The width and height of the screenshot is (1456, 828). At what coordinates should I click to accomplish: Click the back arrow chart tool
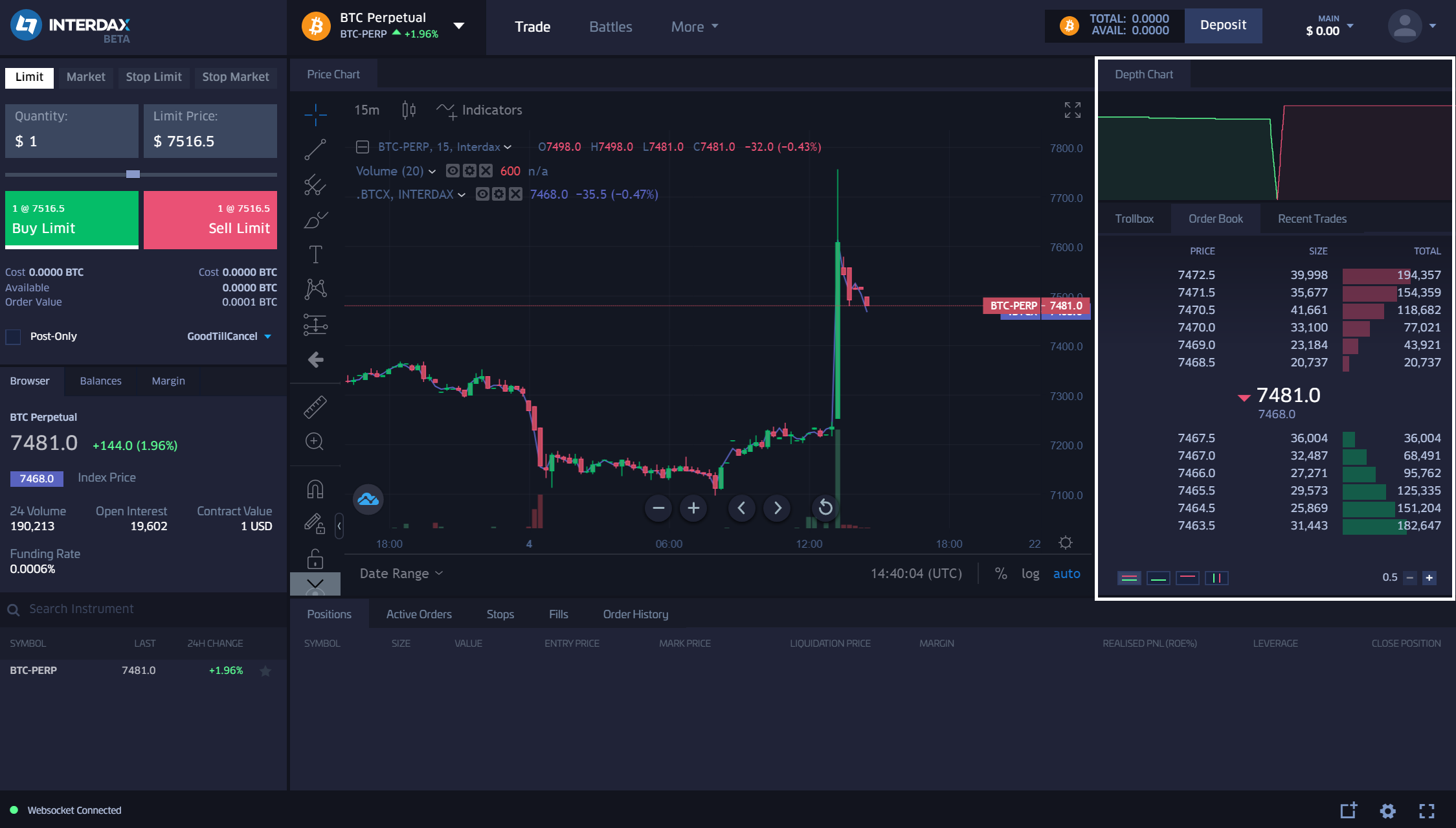(315, 359)
